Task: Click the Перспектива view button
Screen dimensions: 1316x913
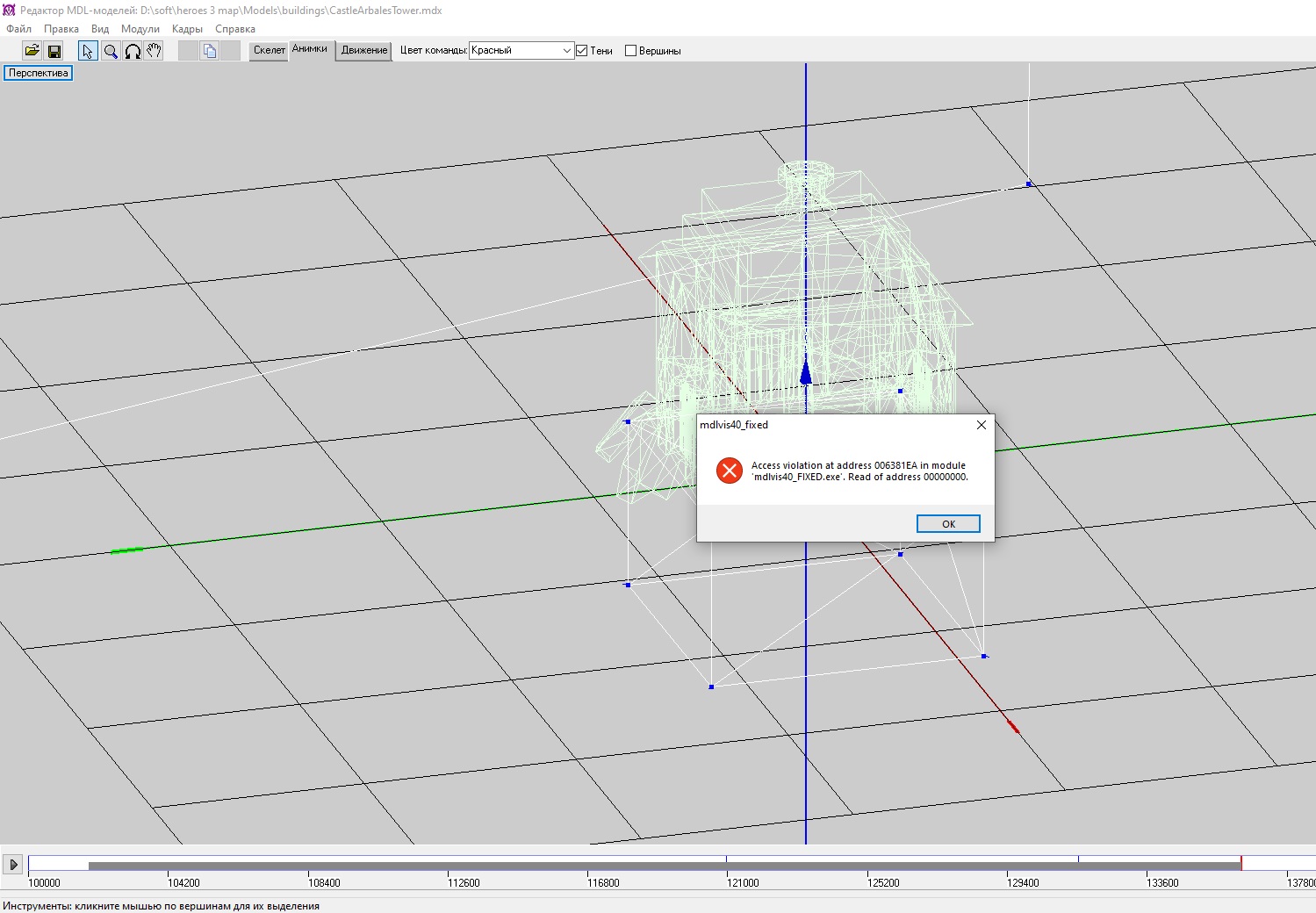Action: coord(39,73)
